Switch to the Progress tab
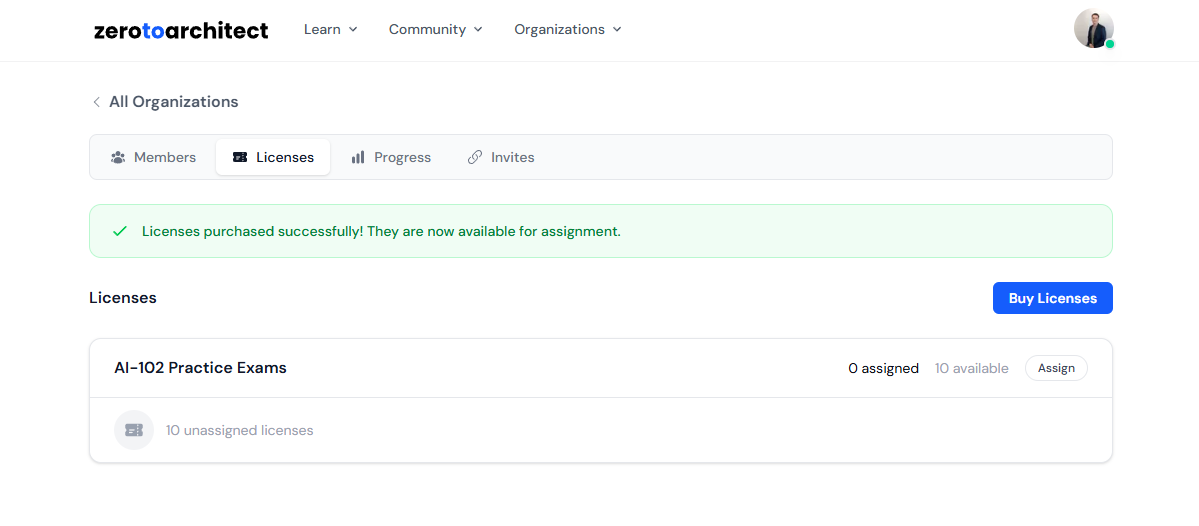1199x526 pixels. tap(402, 158)
